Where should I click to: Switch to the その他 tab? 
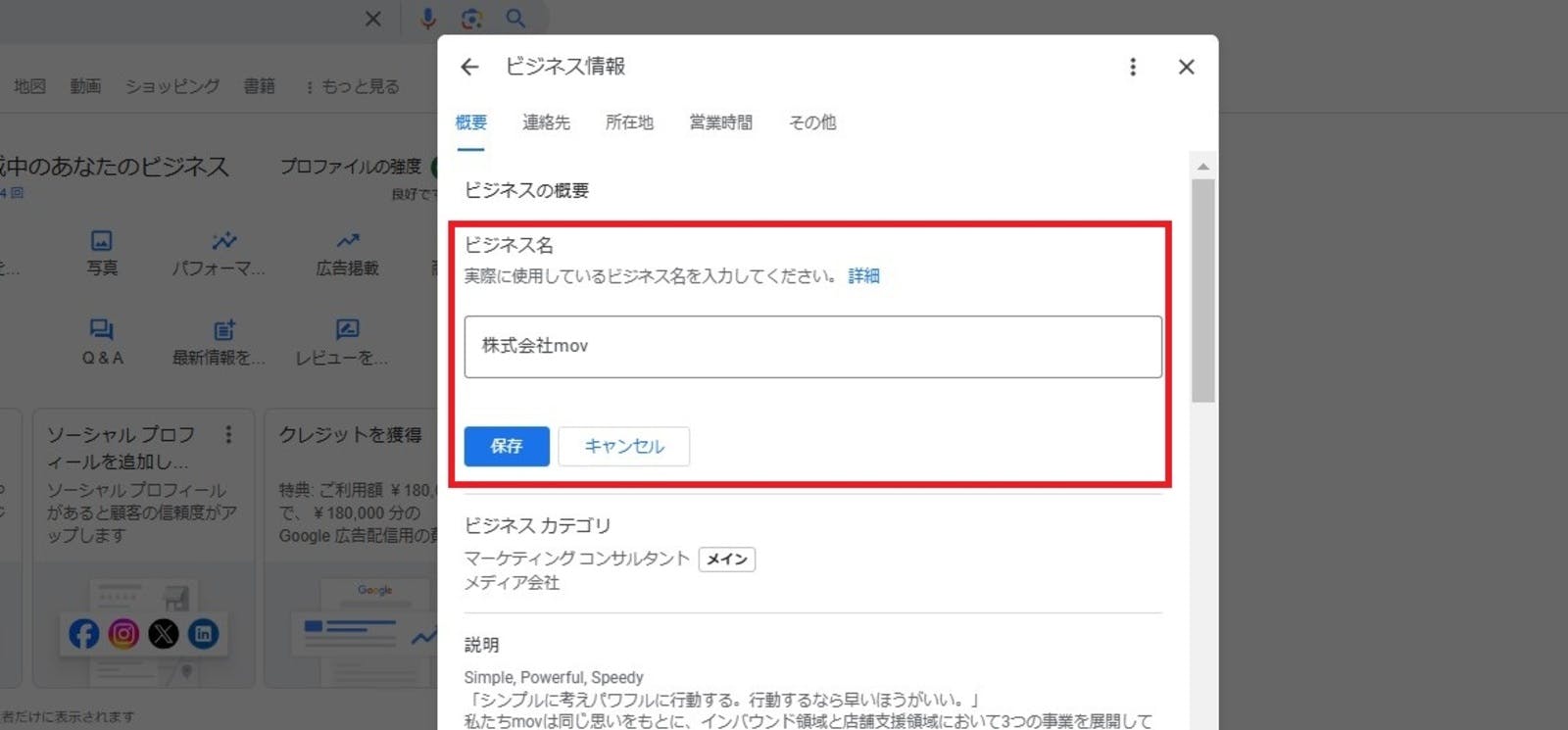(812, 122)
